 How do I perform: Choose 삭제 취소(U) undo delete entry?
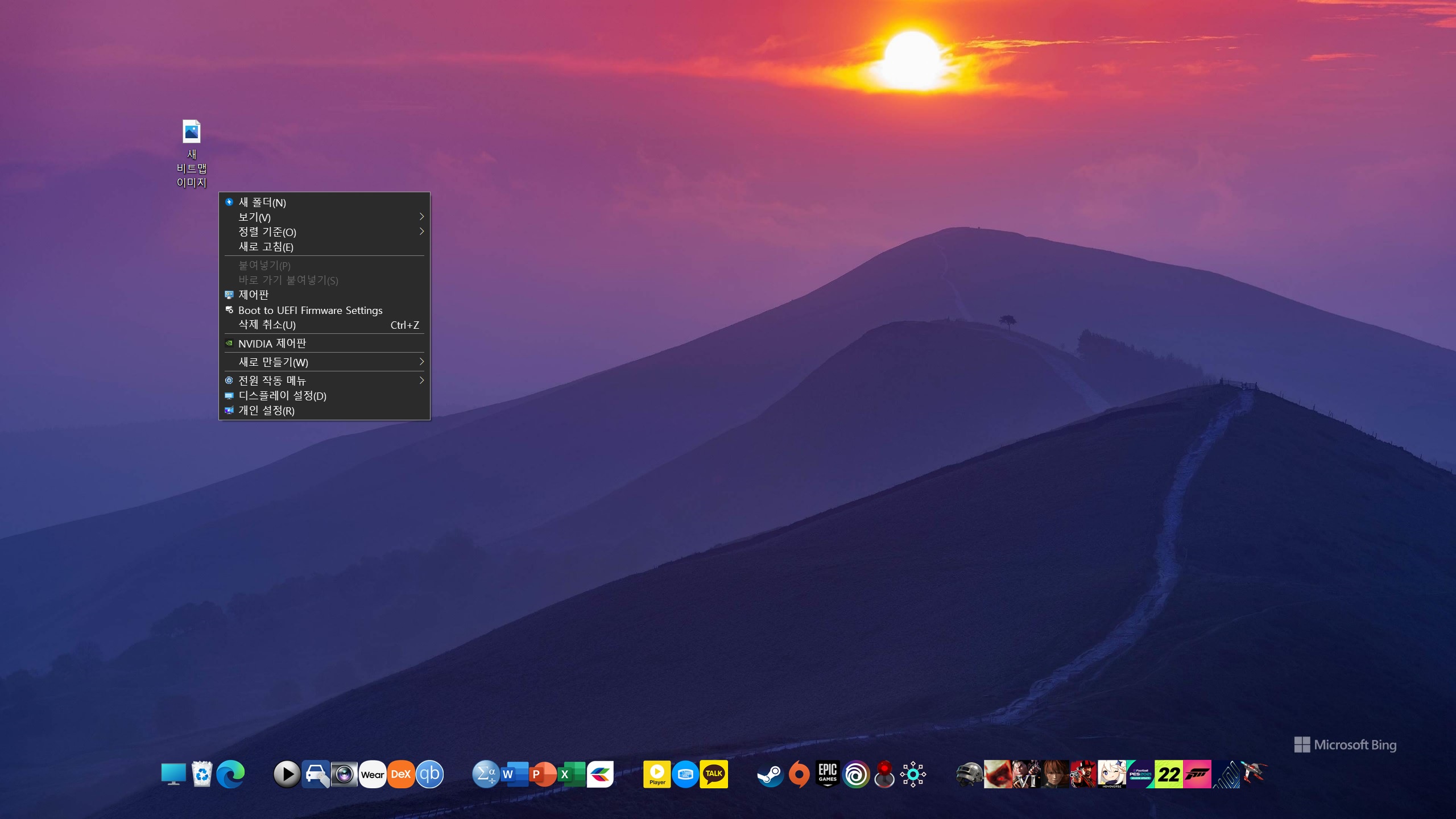(x=324, y=325)
